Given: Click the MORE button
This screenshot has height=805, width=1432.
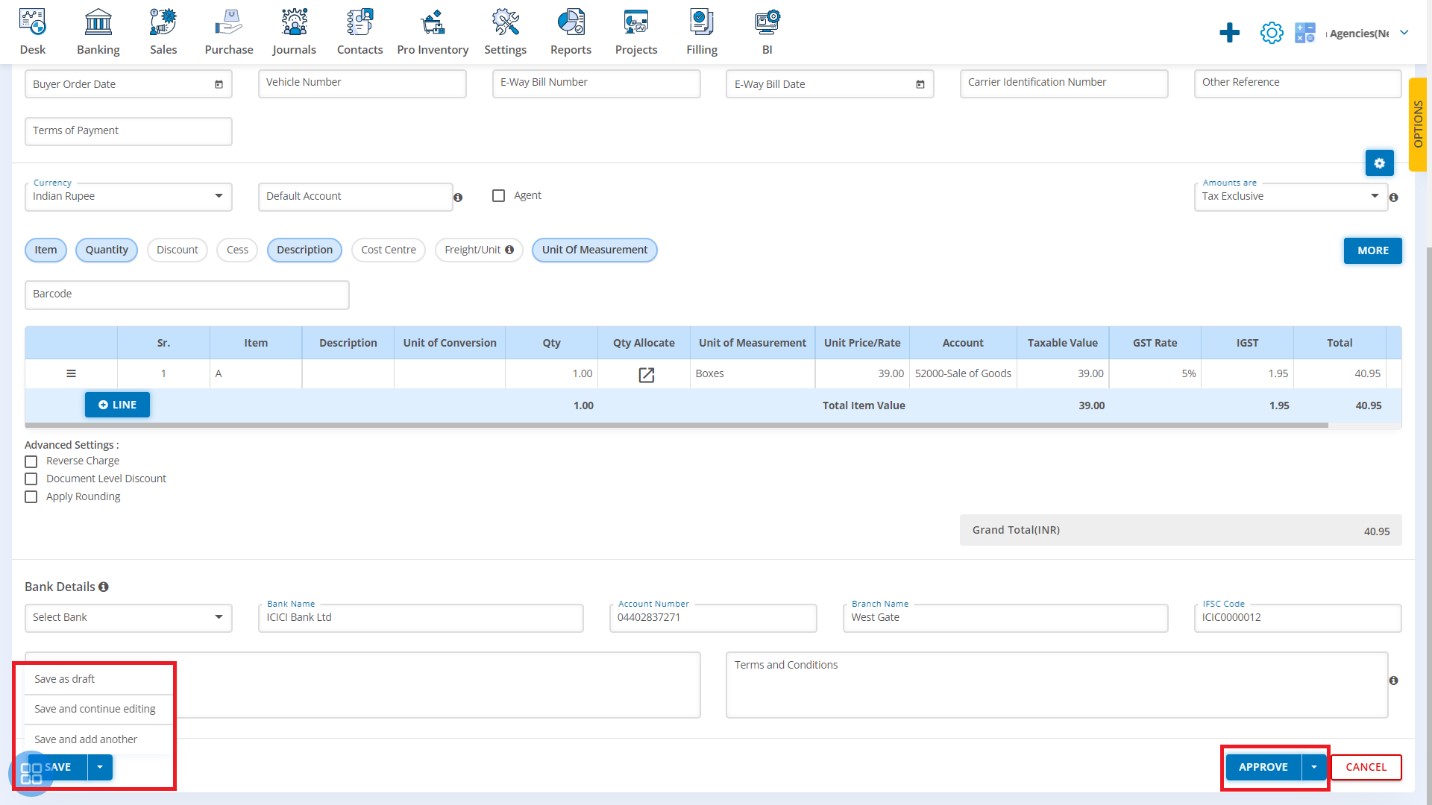Looking at the screenshot, I should coord(1373,250).
